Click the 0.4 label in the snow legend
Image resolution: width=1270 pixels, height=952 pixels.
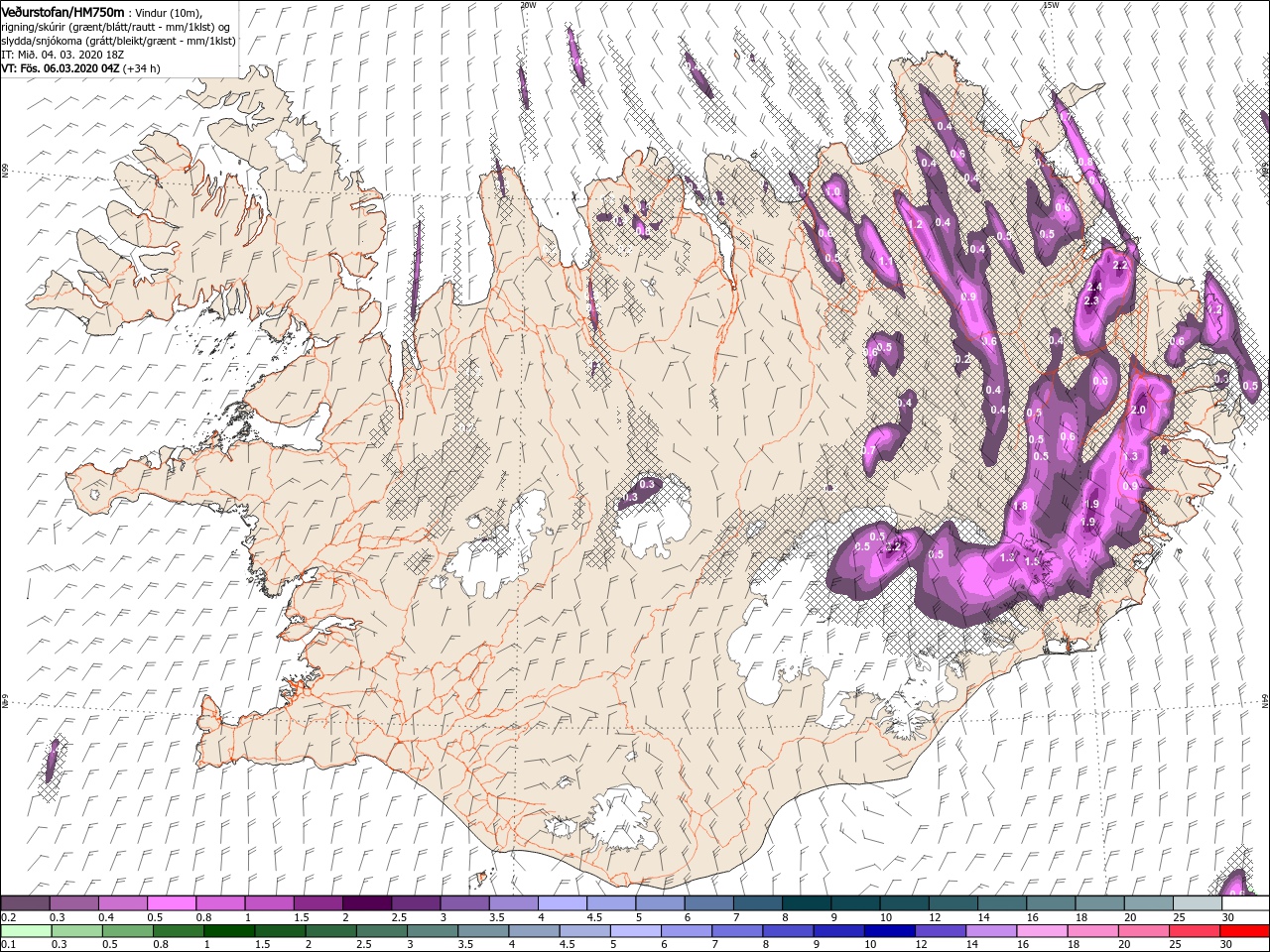tap(107, 917)
